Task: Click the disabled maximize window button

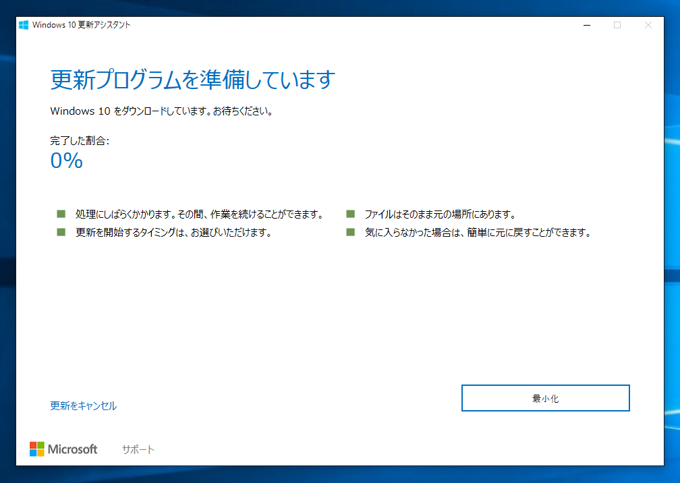Action: point(617,25)
